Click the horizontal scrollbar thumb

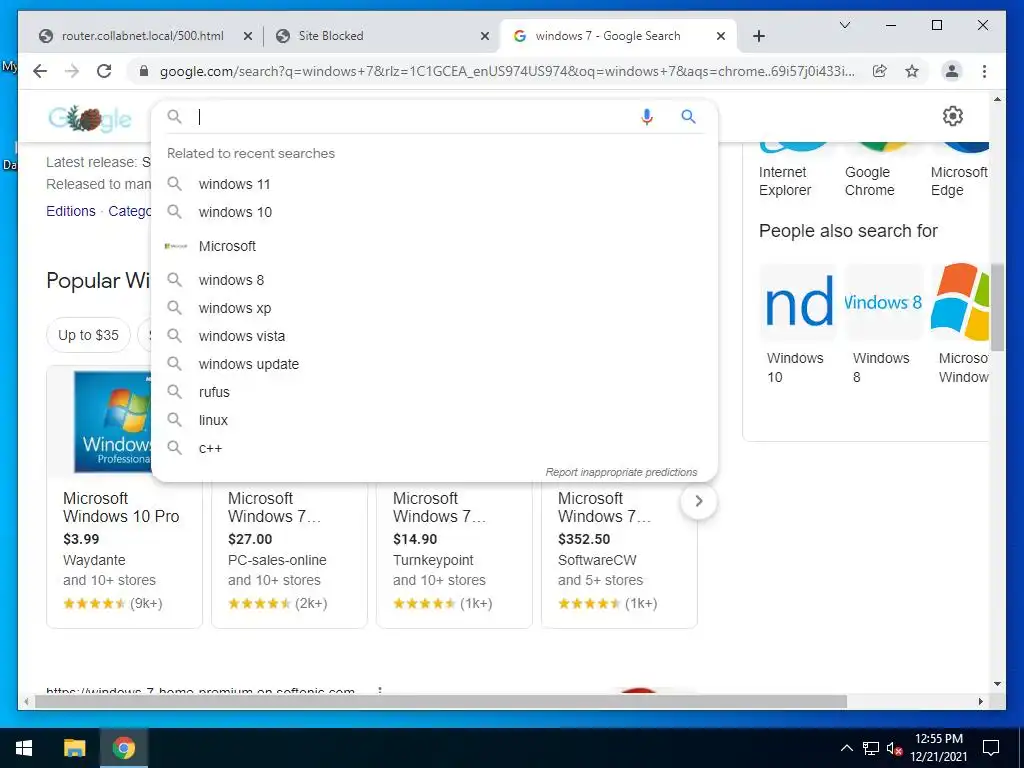coord(441,701)
